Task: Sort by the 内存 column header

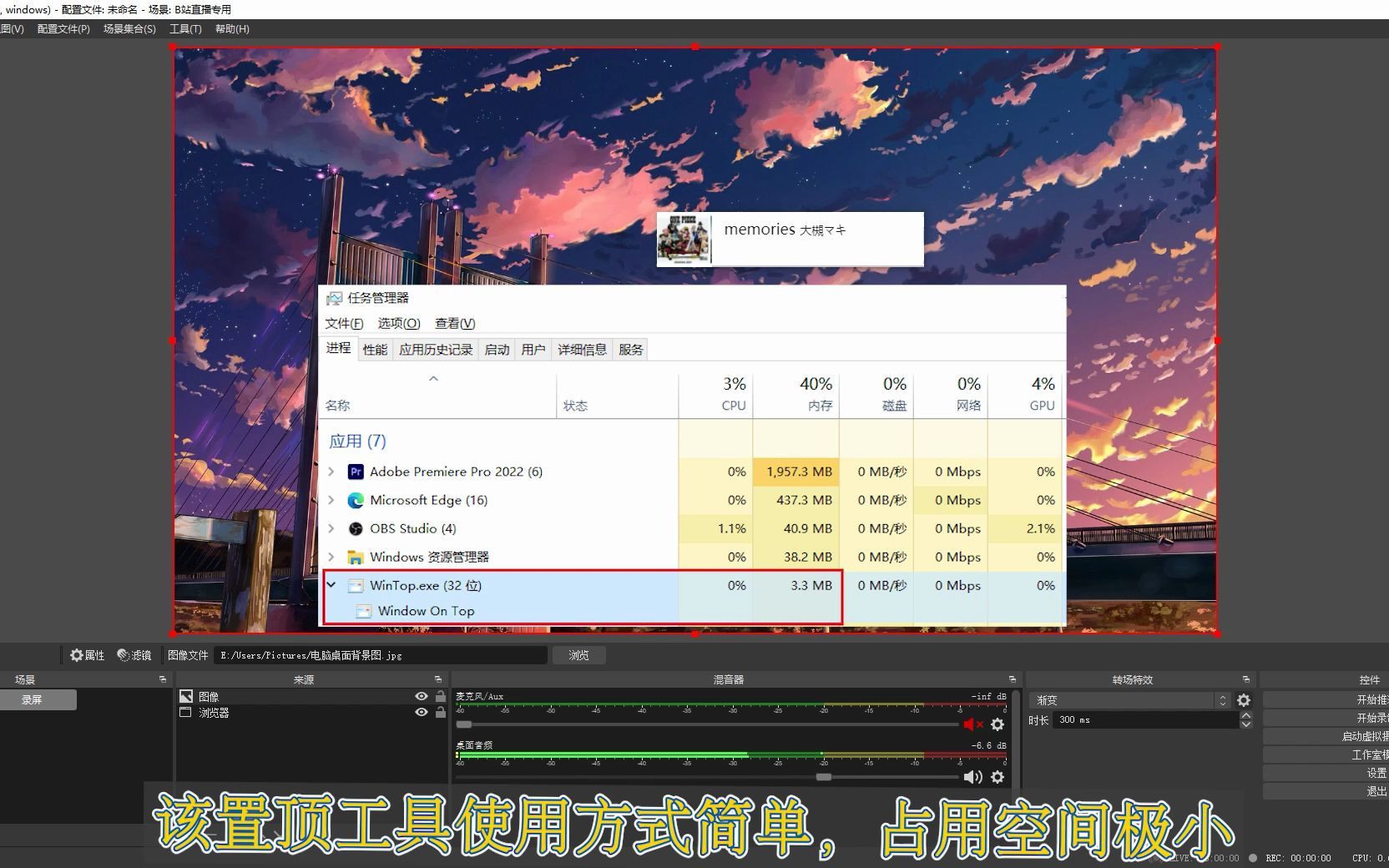Action: pyautogui.click(x=797, y=394)
